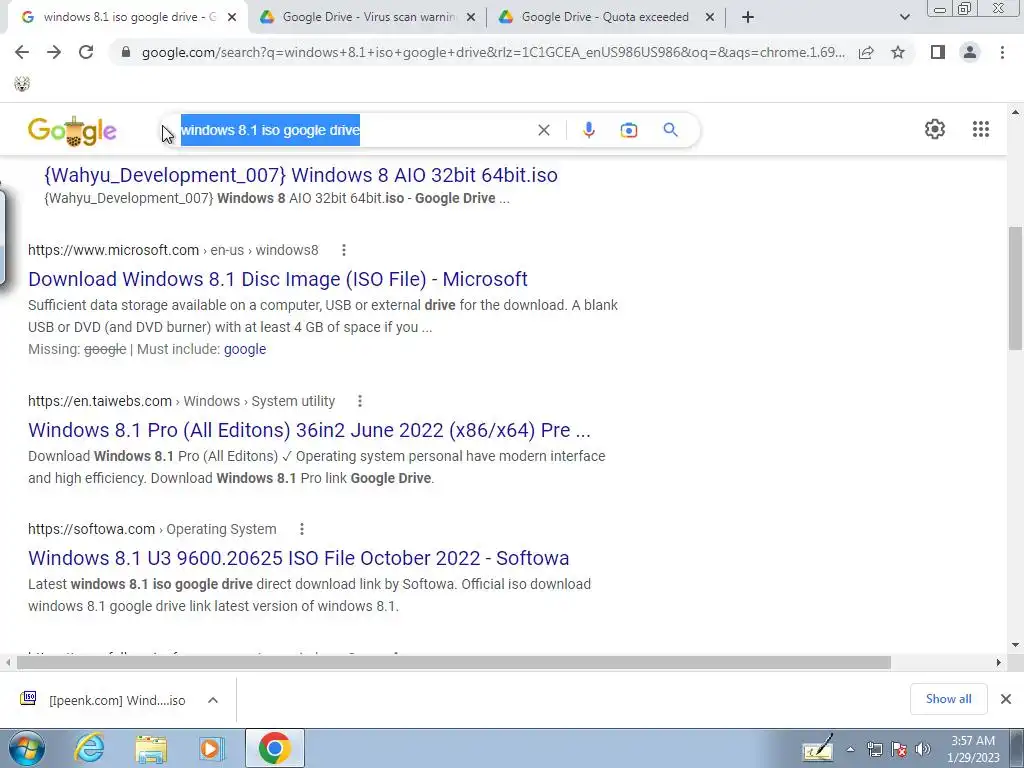This screenshot has width=1024, height=768.
Task: Open the Wahyu_Development Windows 8 AIO link
Action: [x=300, y=175]
